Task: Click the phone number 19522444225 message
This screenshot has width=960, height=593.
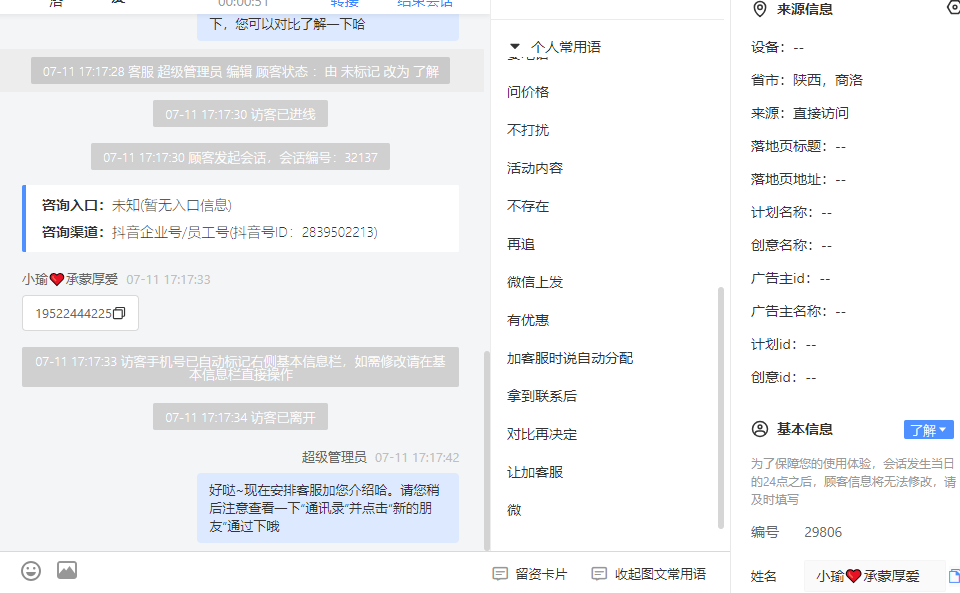Action: (x=80, y=313)
